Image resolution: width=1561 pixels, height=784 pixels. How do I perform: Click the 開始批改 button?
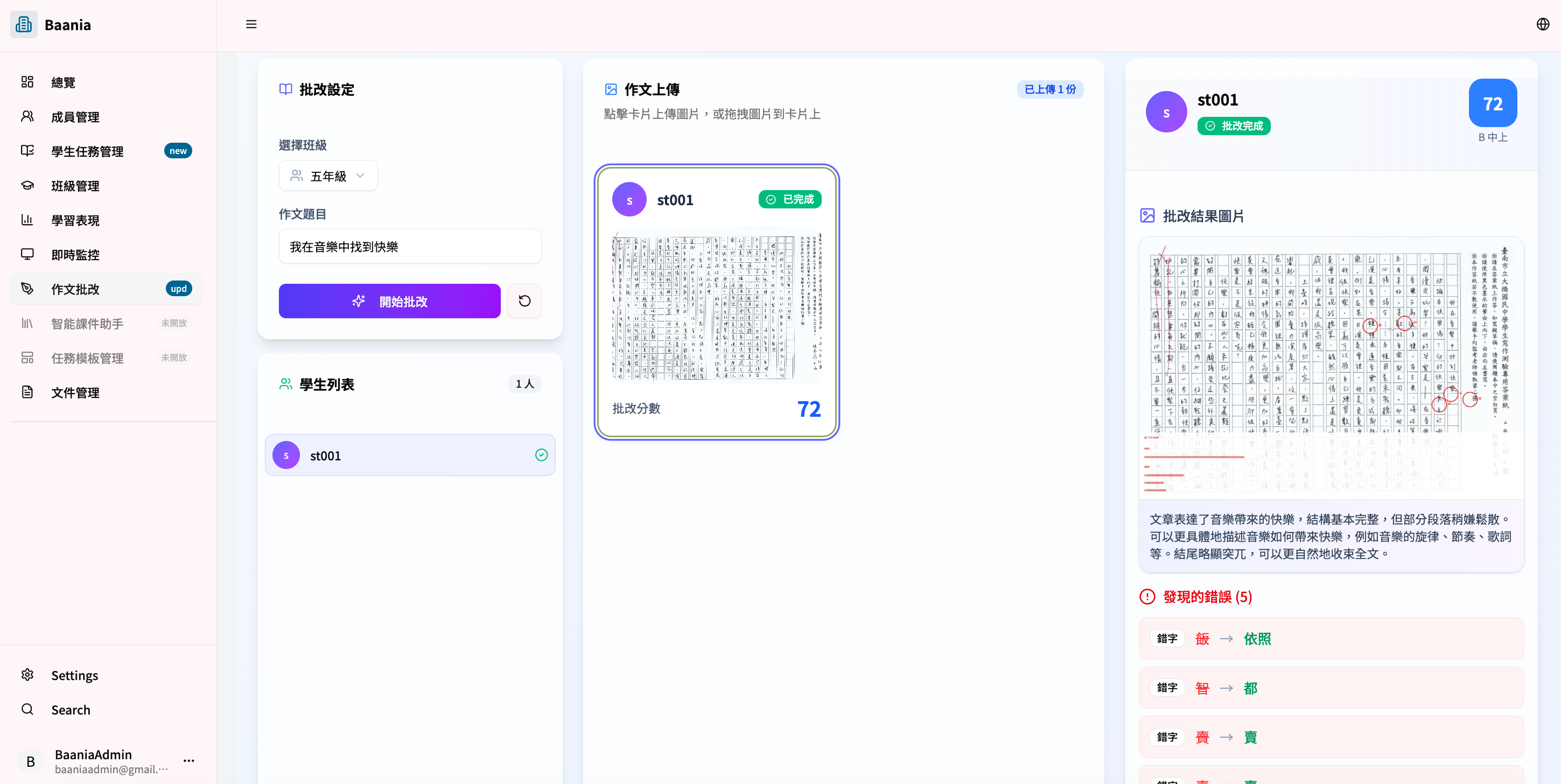pyautogui.click(x=389, y=300)
